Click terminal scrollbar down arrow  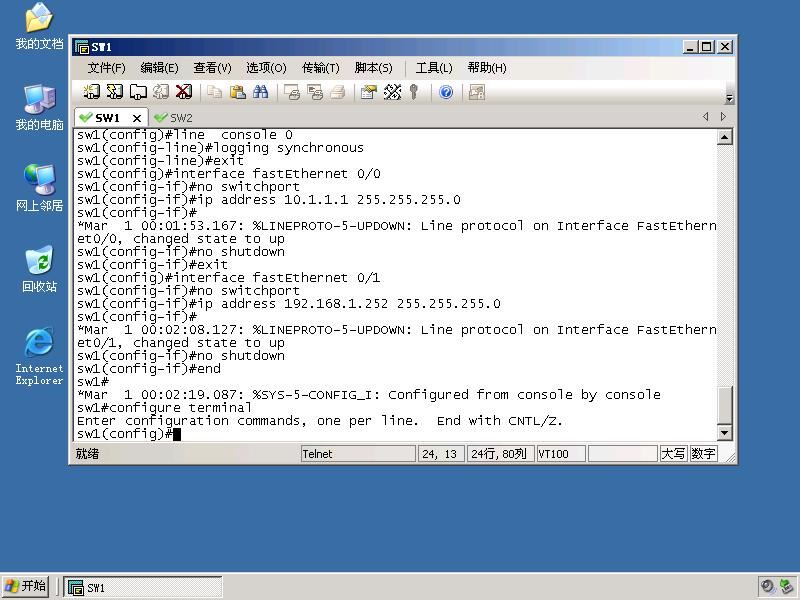(x=724, y=433)
